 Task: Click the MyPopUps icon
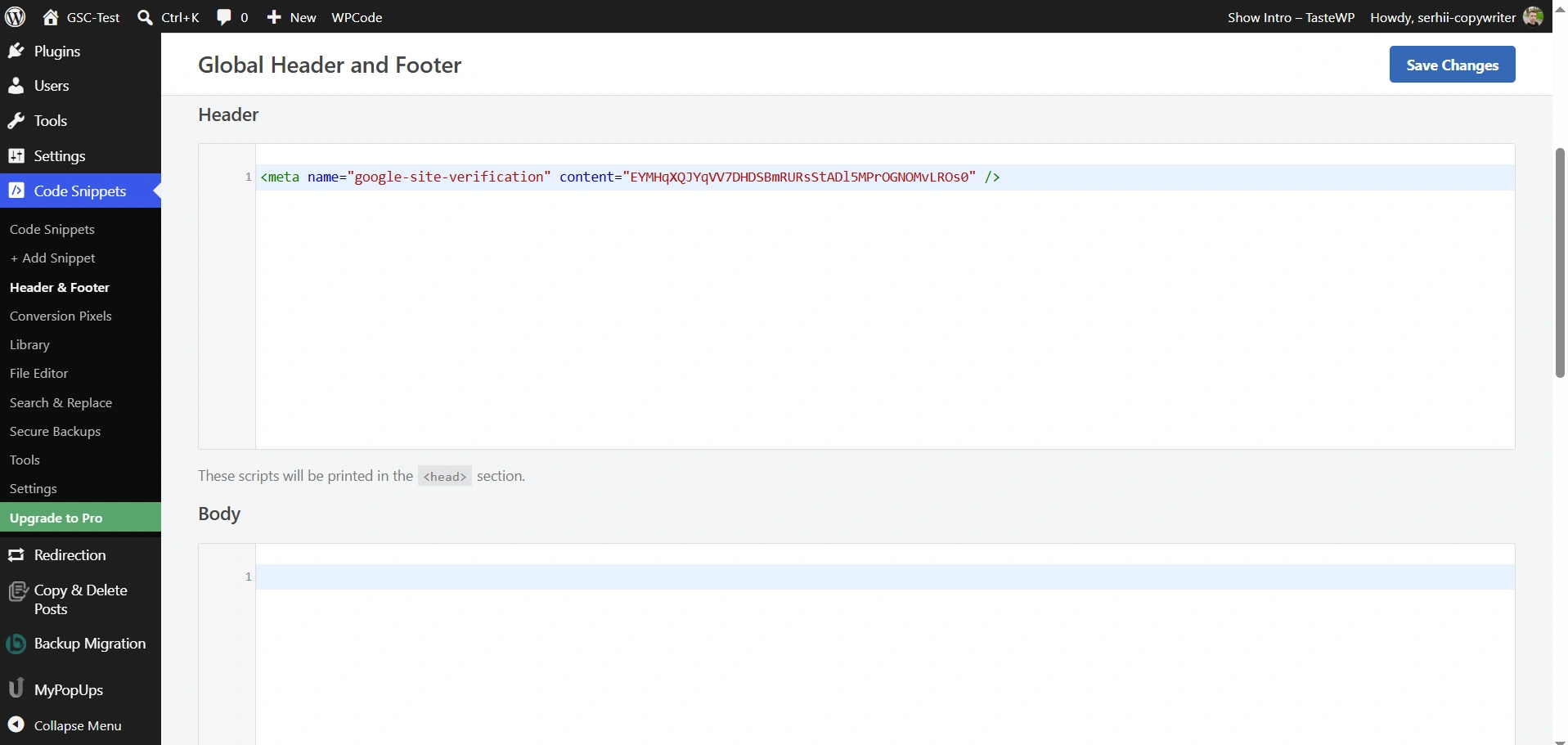click(16, 689)
